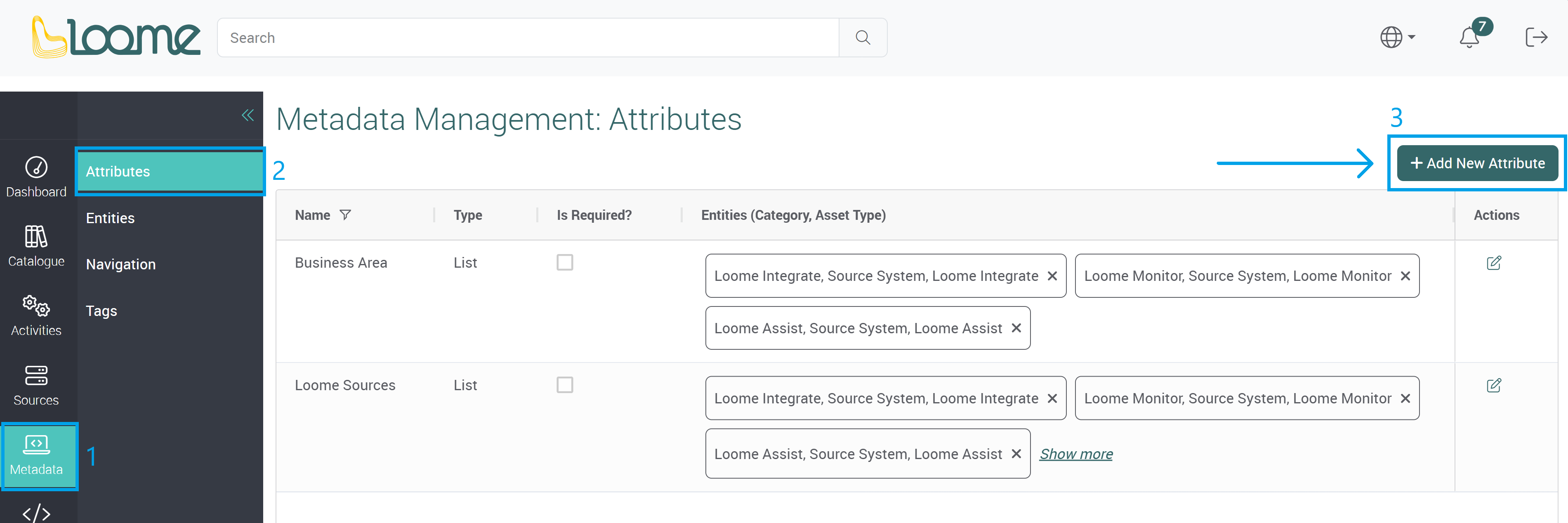Remove Loome Monitor entity from Business Area
This screenshot has width=1568, height=523.
coord(1405,276)
